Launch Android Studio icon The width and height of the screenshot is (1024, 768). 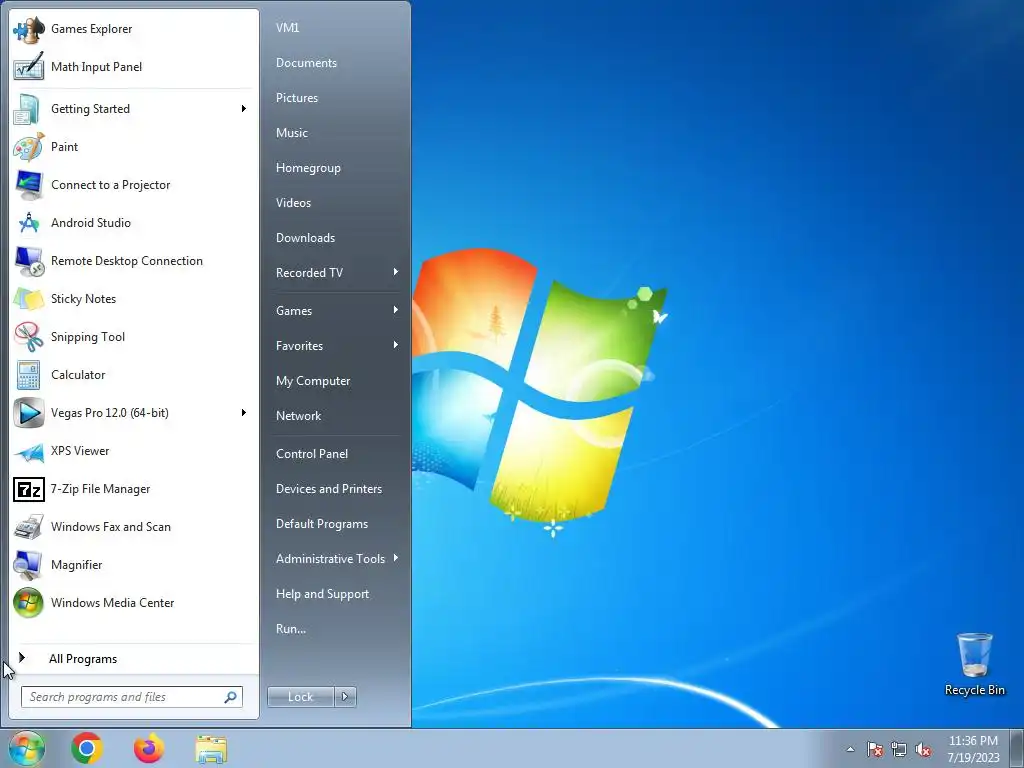click(x=29, y=223)
